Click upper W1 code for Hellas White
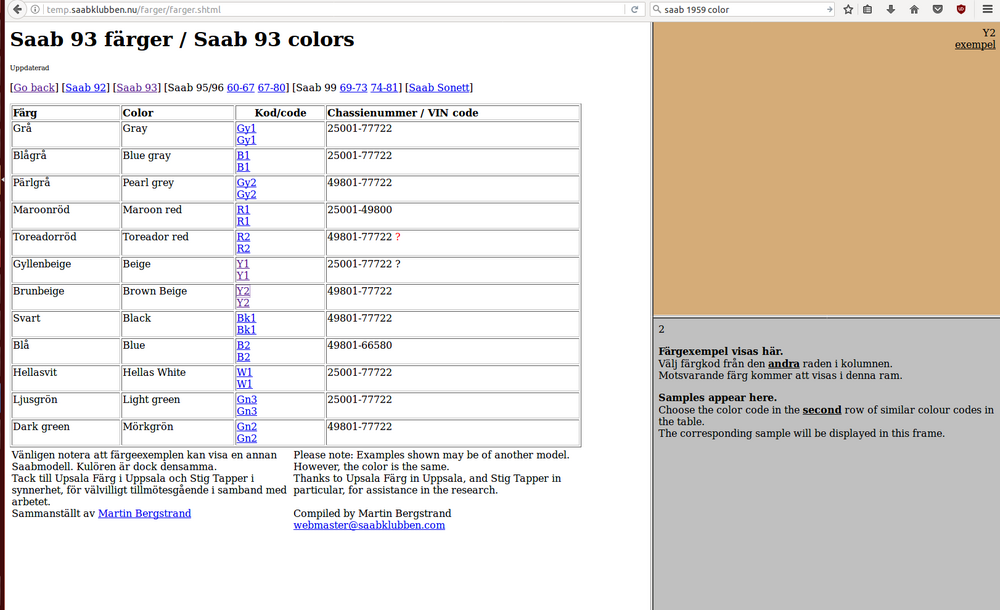 (x=244, y=372)
